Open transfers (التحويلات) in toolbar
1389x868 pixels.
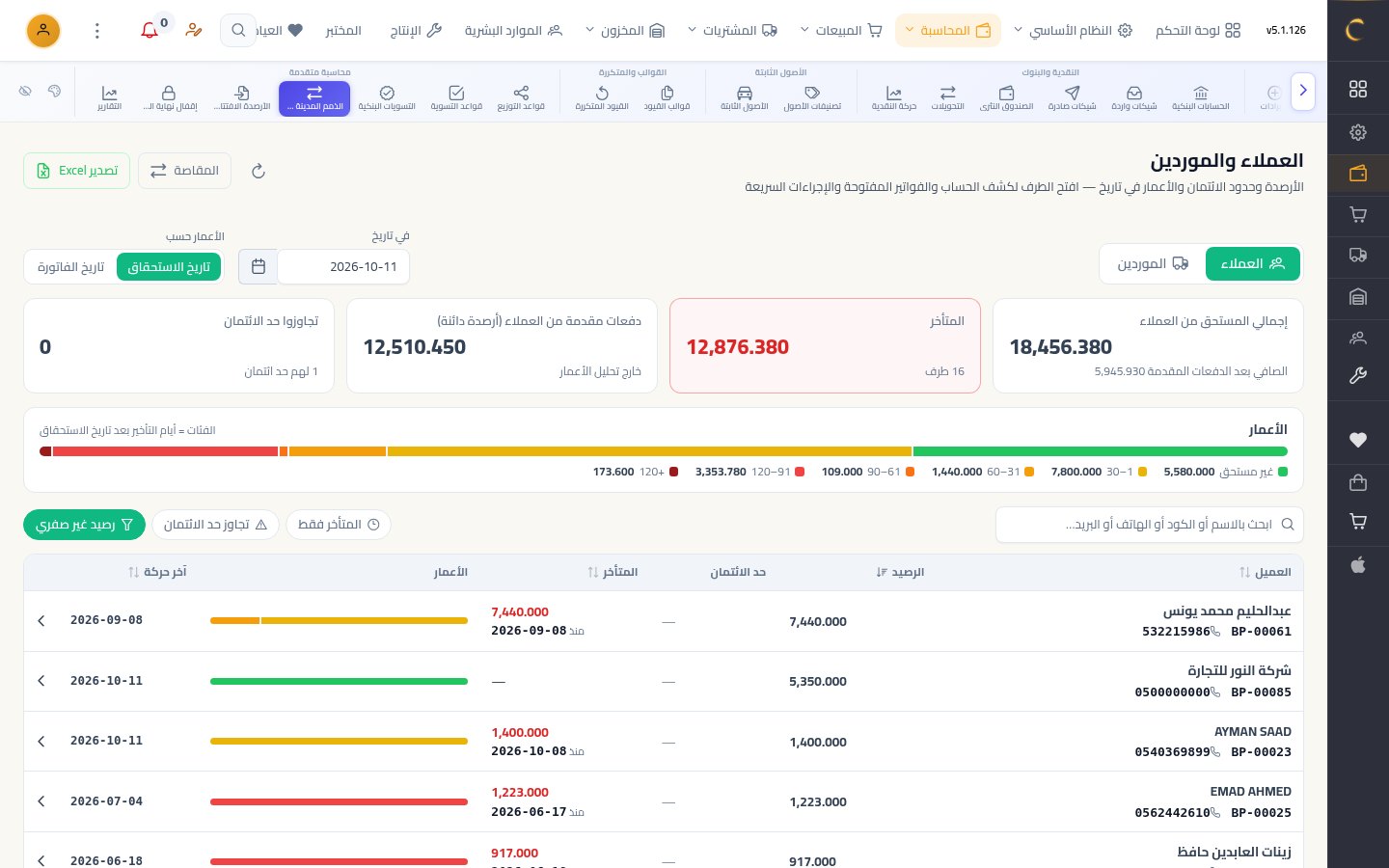(x=947, y=98)
